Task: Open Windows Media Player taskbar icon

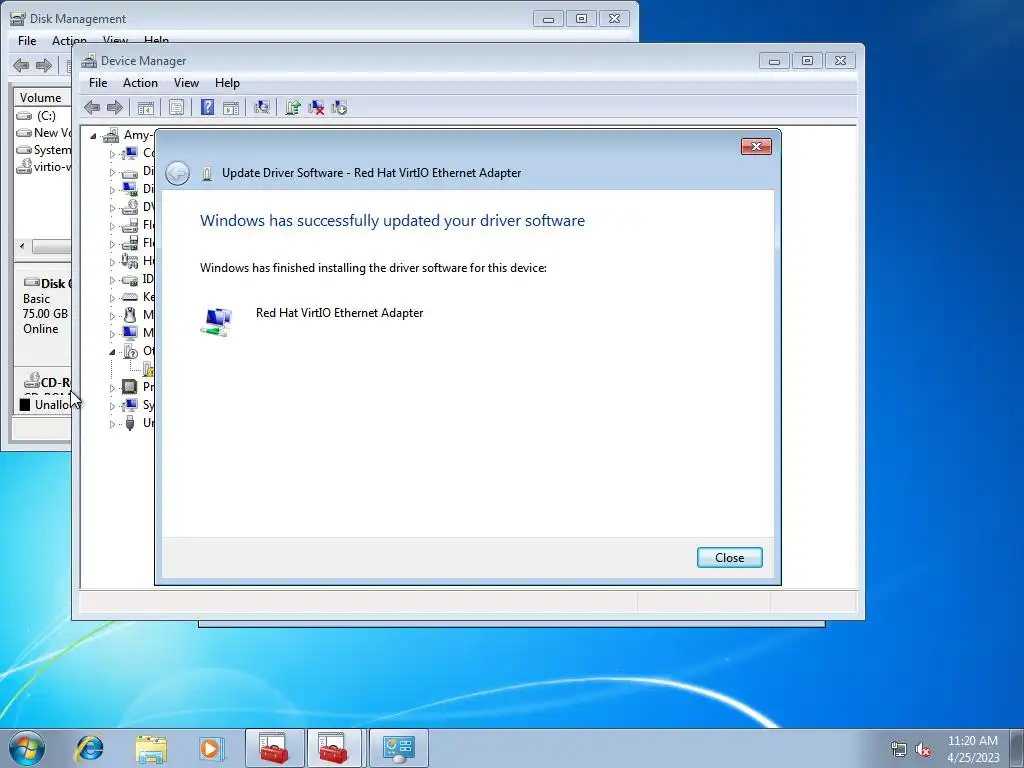Action: click(212, 748)
